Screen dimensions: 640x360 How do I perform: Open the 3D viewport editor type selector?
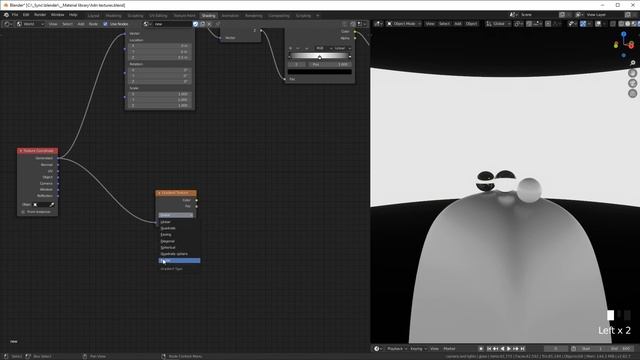coord(378,24)
